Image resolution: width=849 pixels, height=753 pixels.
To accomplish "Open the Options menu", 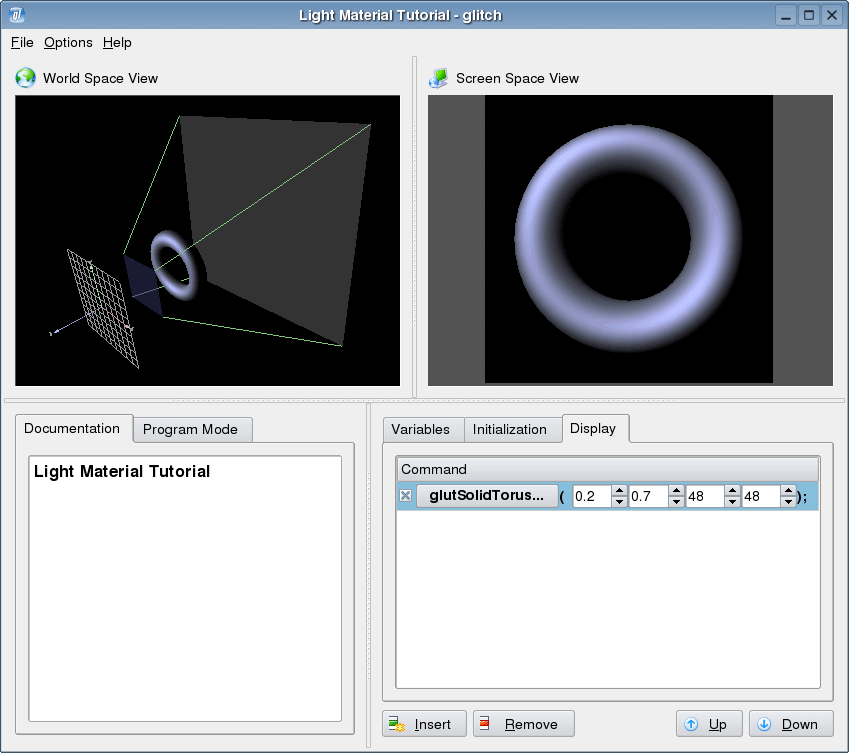I will pos(68,42).
